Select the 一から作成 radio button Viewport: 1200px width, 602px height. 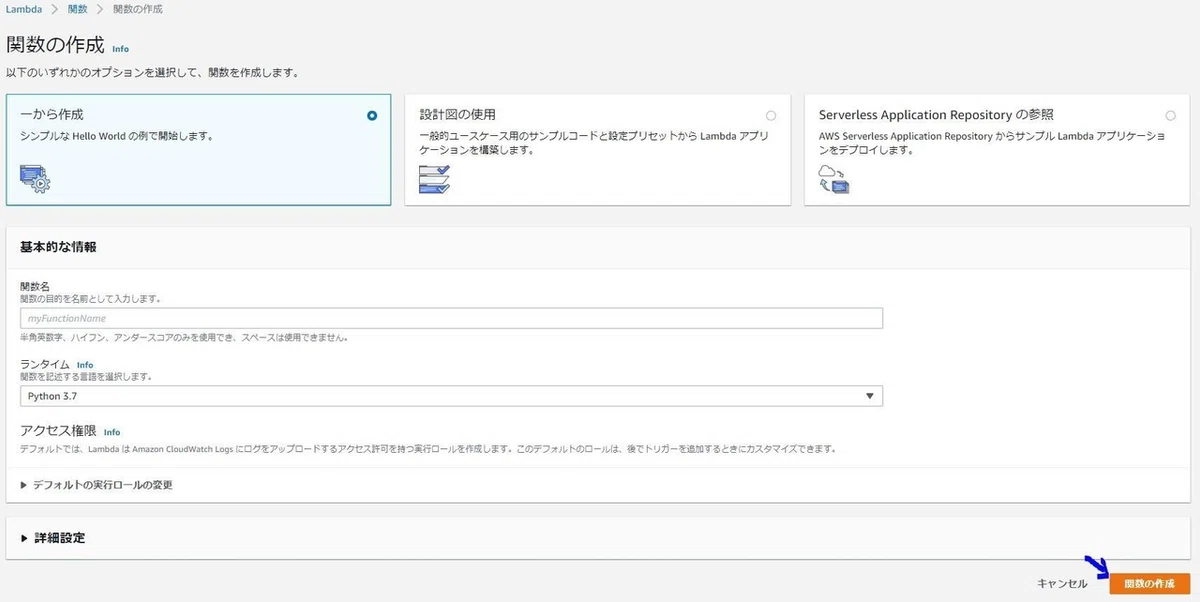coord(372,116)
